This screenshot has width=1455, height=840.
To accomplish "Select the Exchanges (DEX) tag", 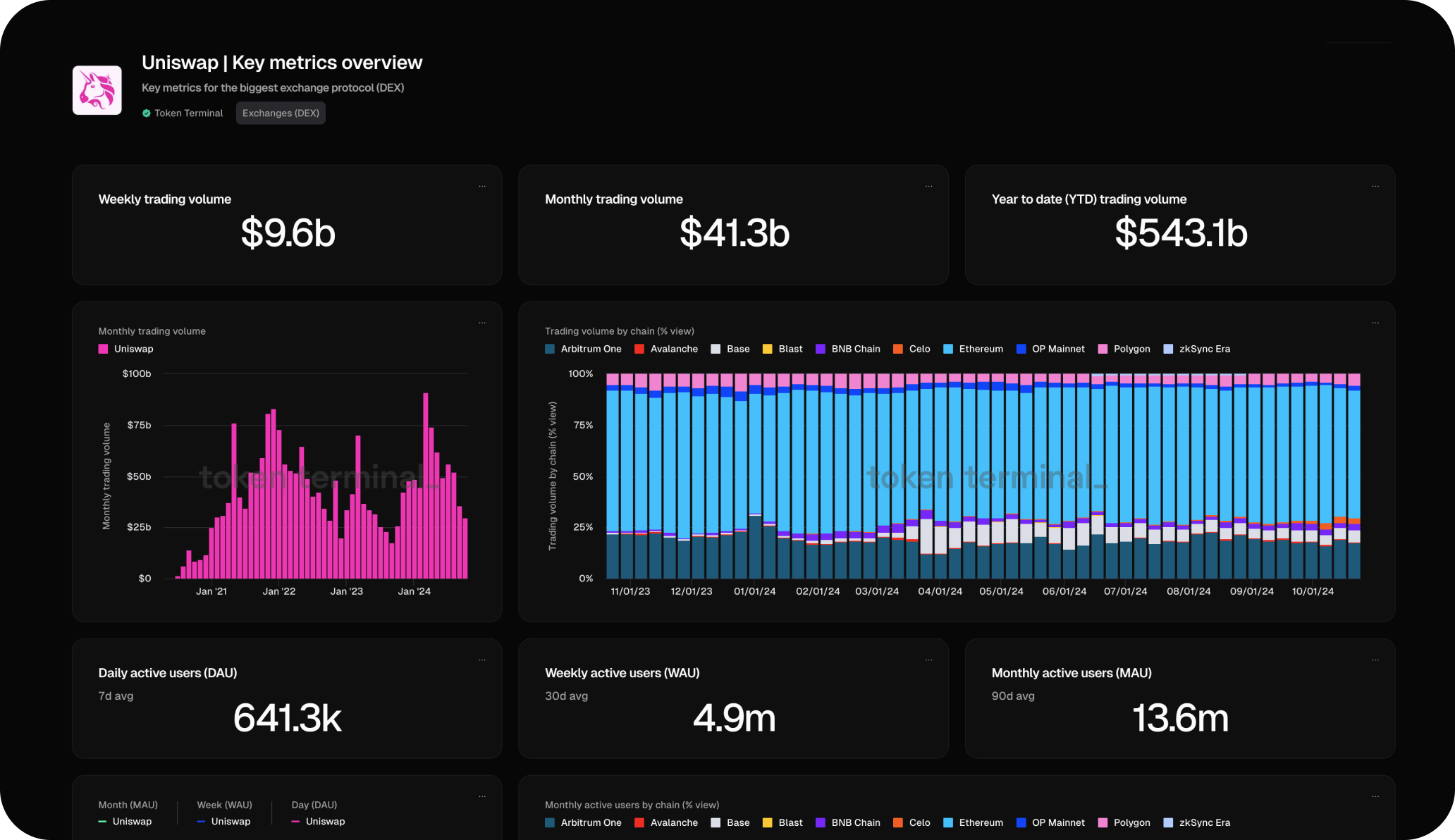I will pos(281,113).
